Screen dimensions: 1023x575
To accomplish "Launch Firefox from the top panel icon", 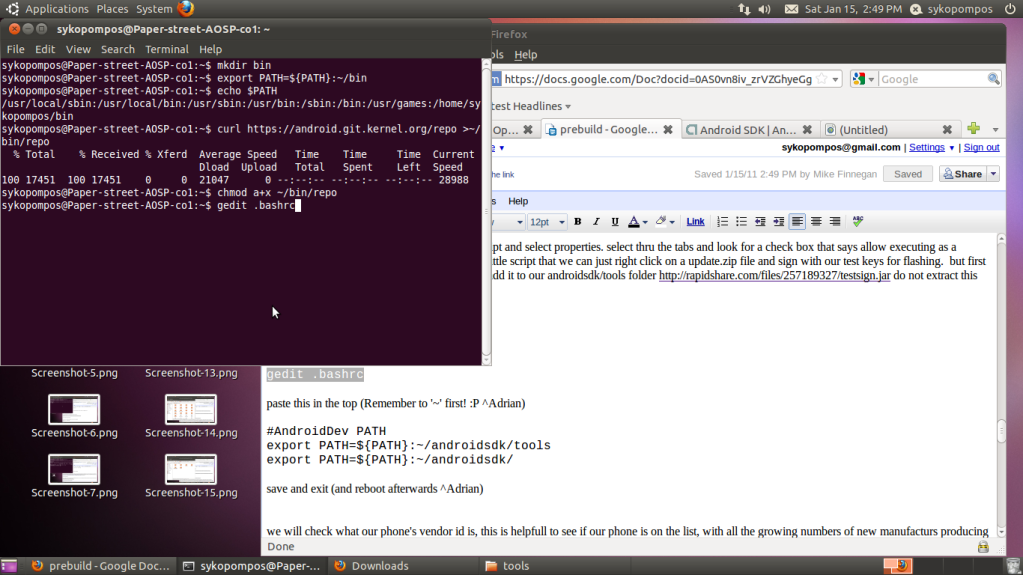I will pos(186,8).
